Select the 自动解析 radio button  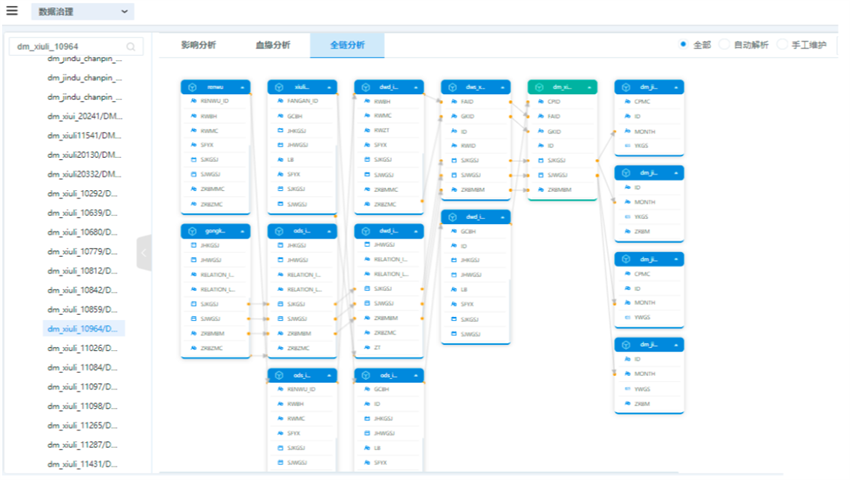(725, 45)
